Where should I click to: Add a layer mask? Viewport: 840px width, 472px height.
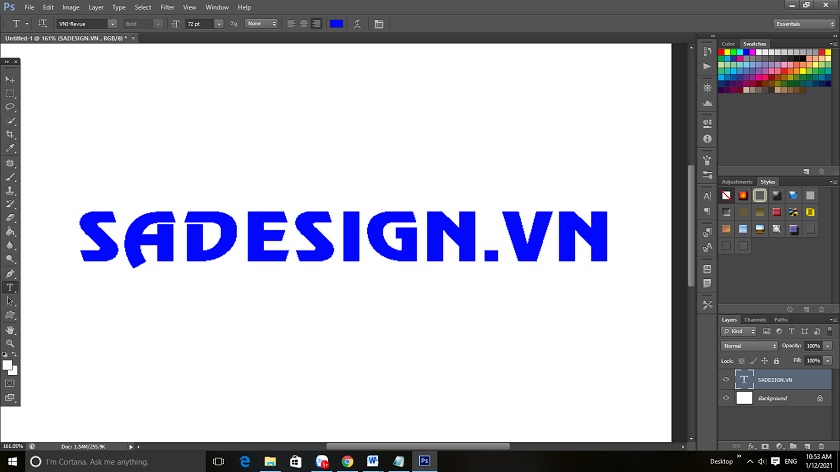[765, 446]
